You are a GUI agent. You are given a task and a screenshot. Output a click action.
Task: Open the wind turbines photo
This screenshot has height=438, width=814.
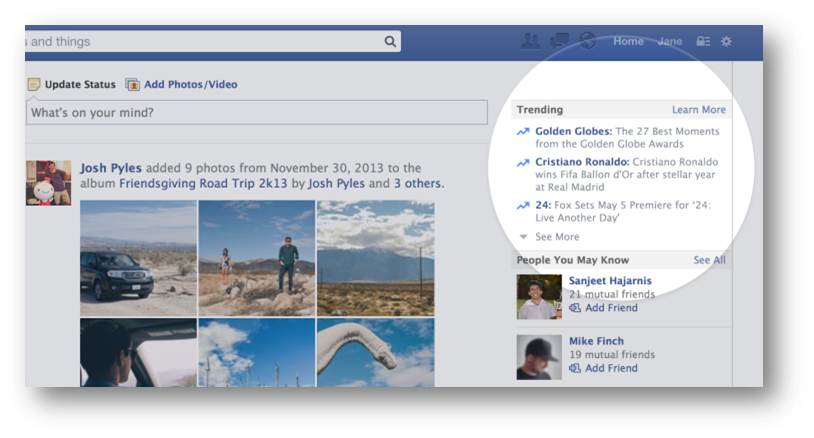(x=257, y=352)
